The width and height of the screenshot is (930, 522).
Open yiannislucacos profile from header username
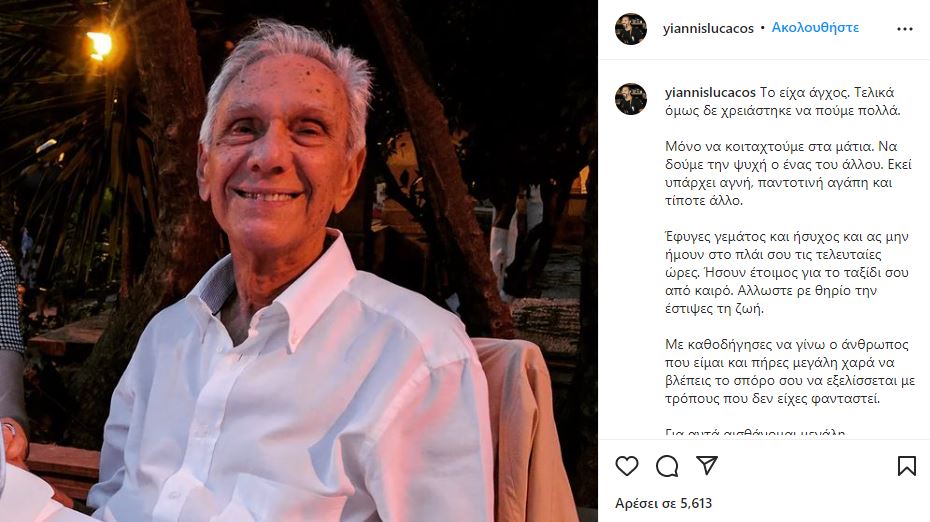(x=708, y=28)
